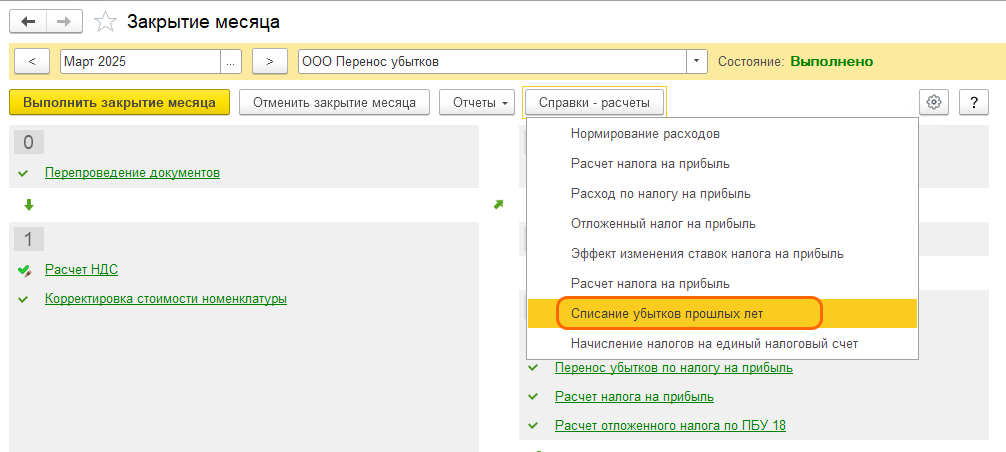Go to next month with right arrow
Image resolution: width=1006 pixels, height=452 pixels.
coord(269,62)
